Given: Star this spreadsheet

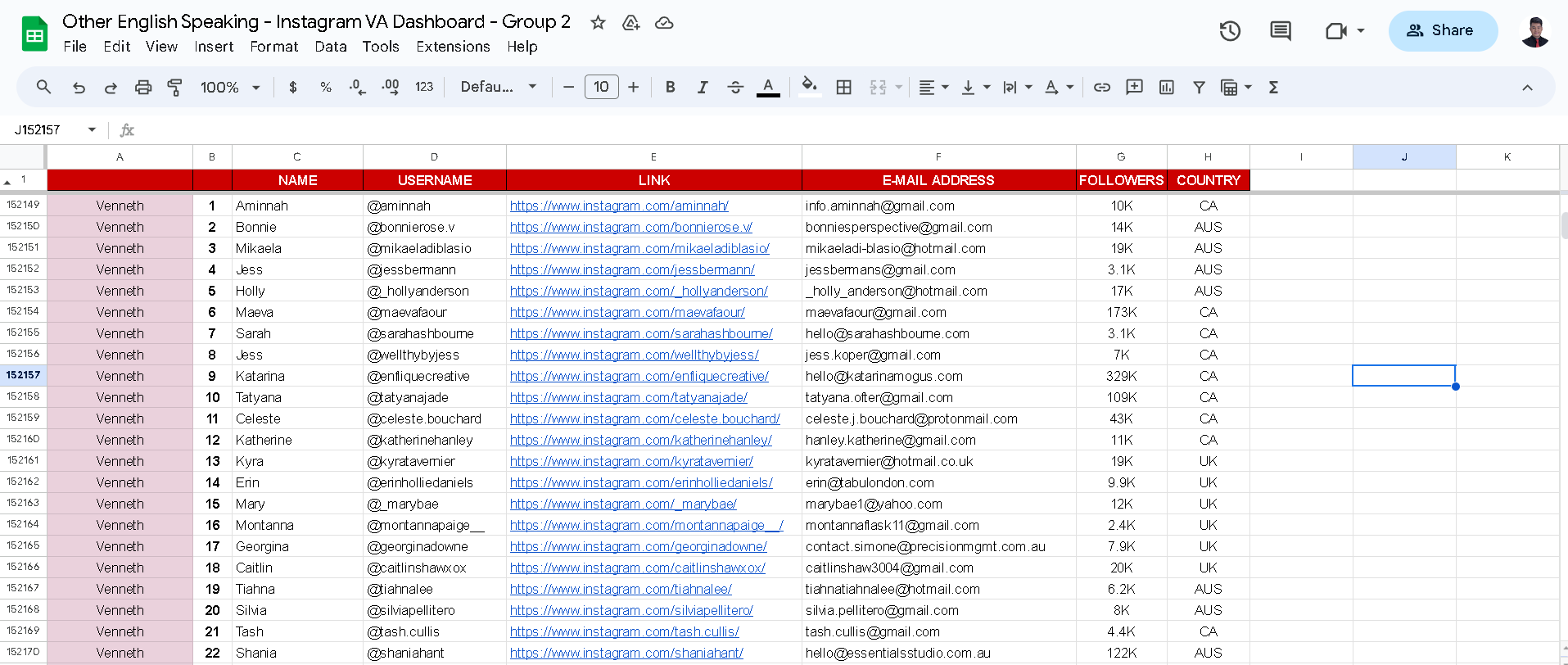Looking at the screenshot, I should pyautogui.click(x=598, y=23).
